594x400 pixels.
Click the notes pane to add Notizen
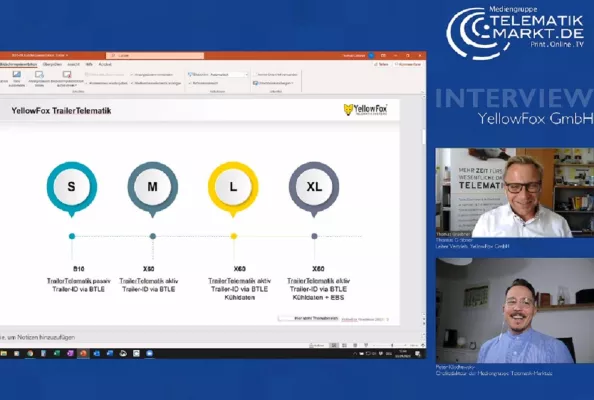(x=210, y=337)
